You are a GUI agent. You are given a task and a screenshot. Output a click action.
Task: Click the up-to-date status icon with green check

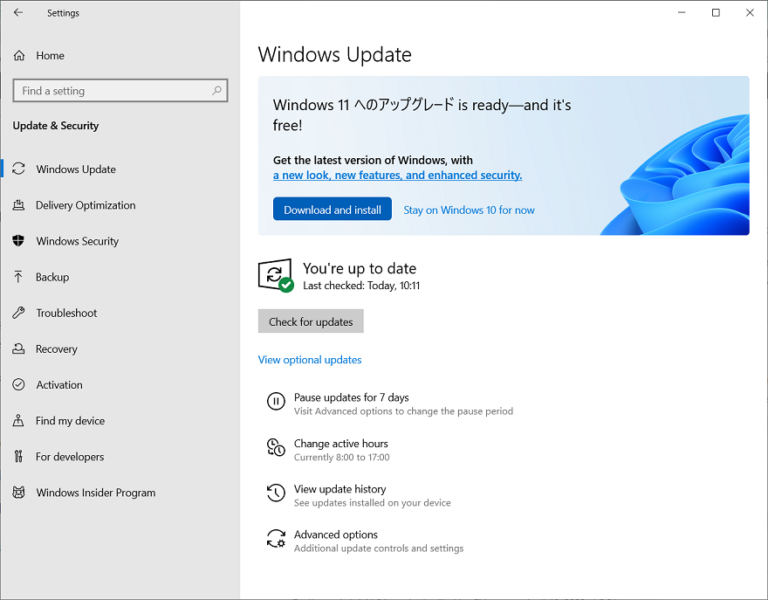(276, 275)
